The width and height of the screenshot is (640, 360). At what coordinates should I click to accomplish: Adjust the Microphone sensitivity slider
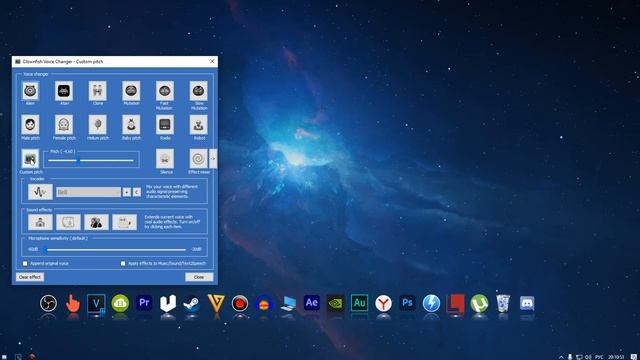pos(115,249)
